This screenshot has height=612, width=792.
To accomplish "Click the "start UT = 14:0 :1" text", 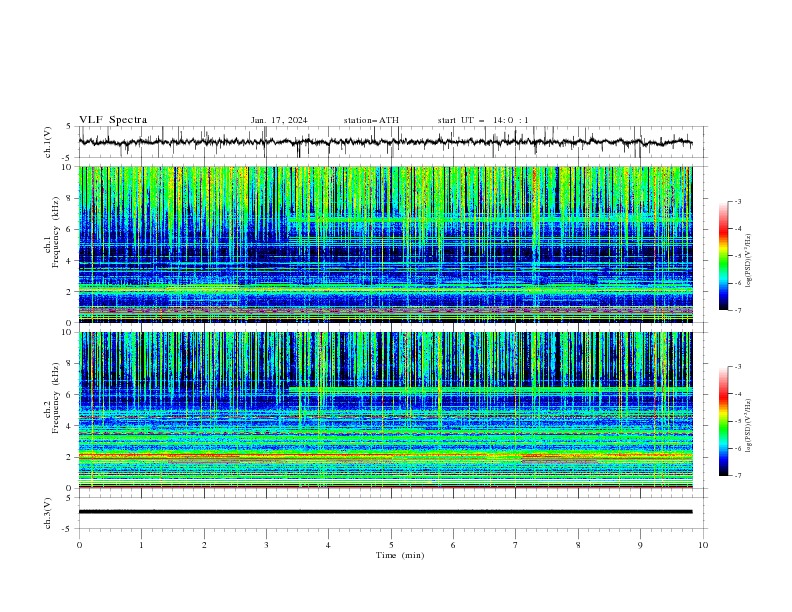I will (483, 120).
